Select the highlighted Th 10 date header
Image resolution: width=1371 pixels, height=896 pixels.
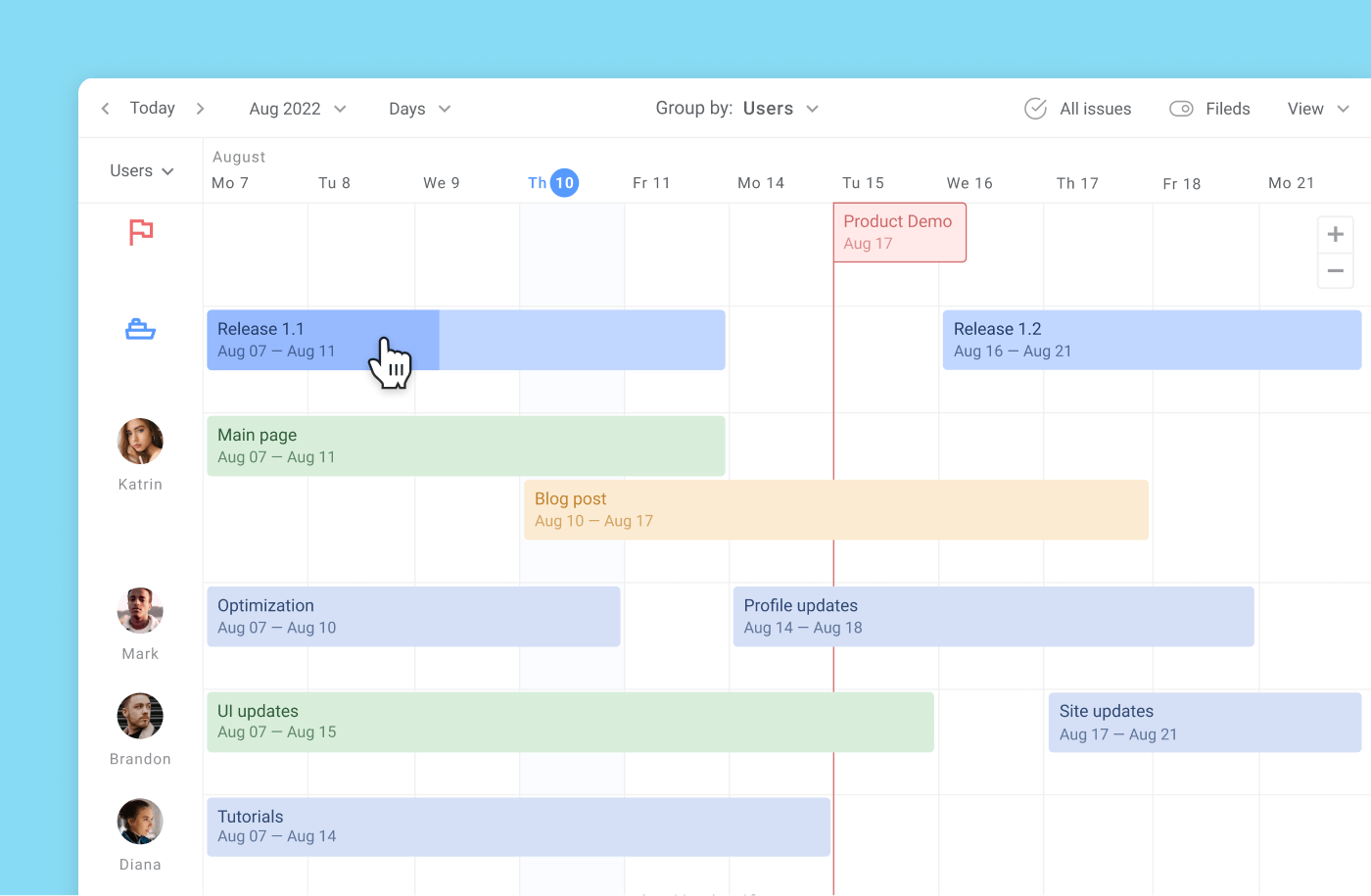[x=552, y=182]
